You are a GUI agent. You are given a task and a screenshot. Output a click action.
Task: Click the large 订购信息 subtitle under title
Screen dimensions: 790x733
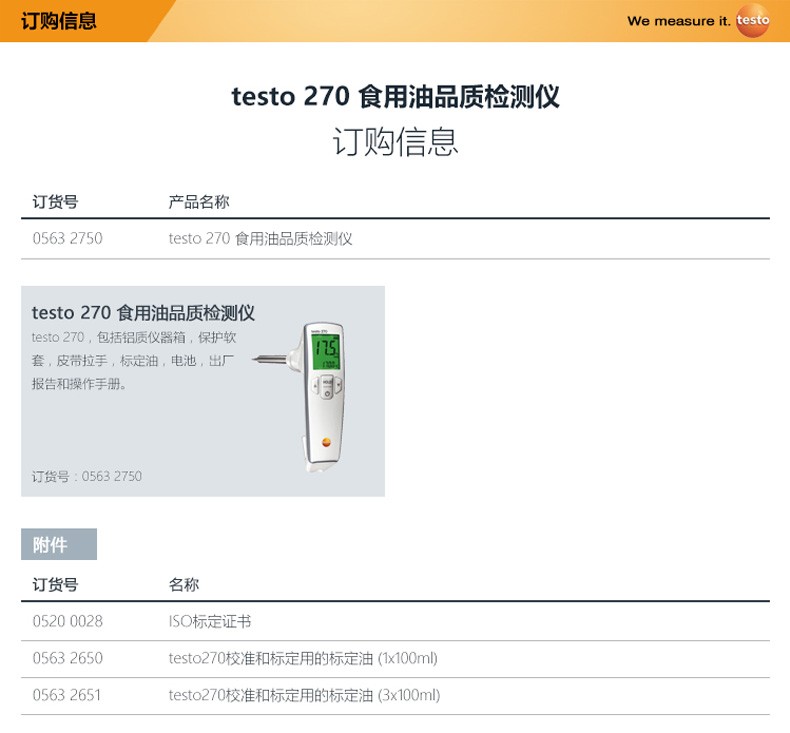coord(395,142)
